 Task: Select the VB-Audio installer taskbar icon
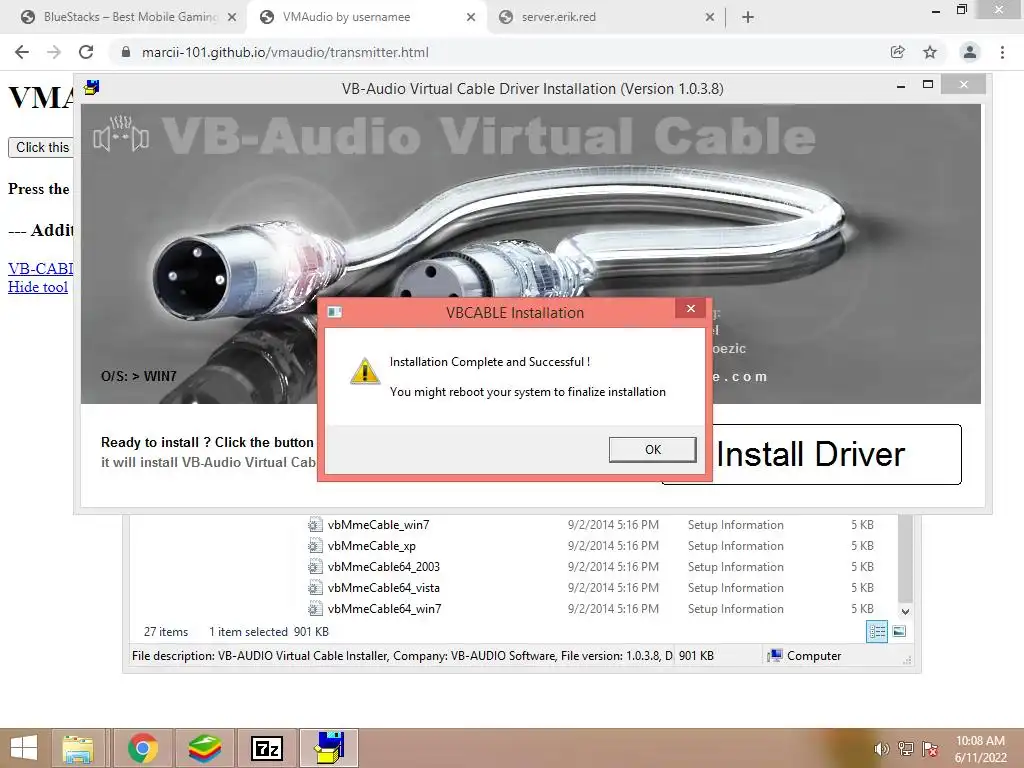(x=329, y=748)
